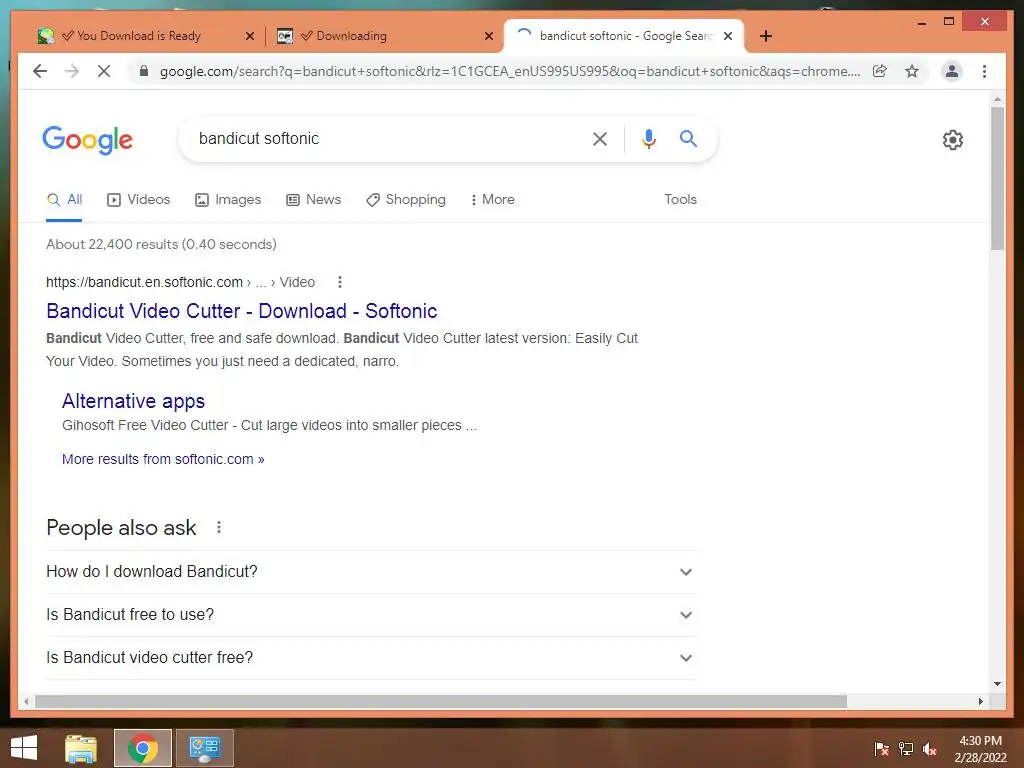Open the More search filters dropdown
1024x768 pixels.
[492, 199]
